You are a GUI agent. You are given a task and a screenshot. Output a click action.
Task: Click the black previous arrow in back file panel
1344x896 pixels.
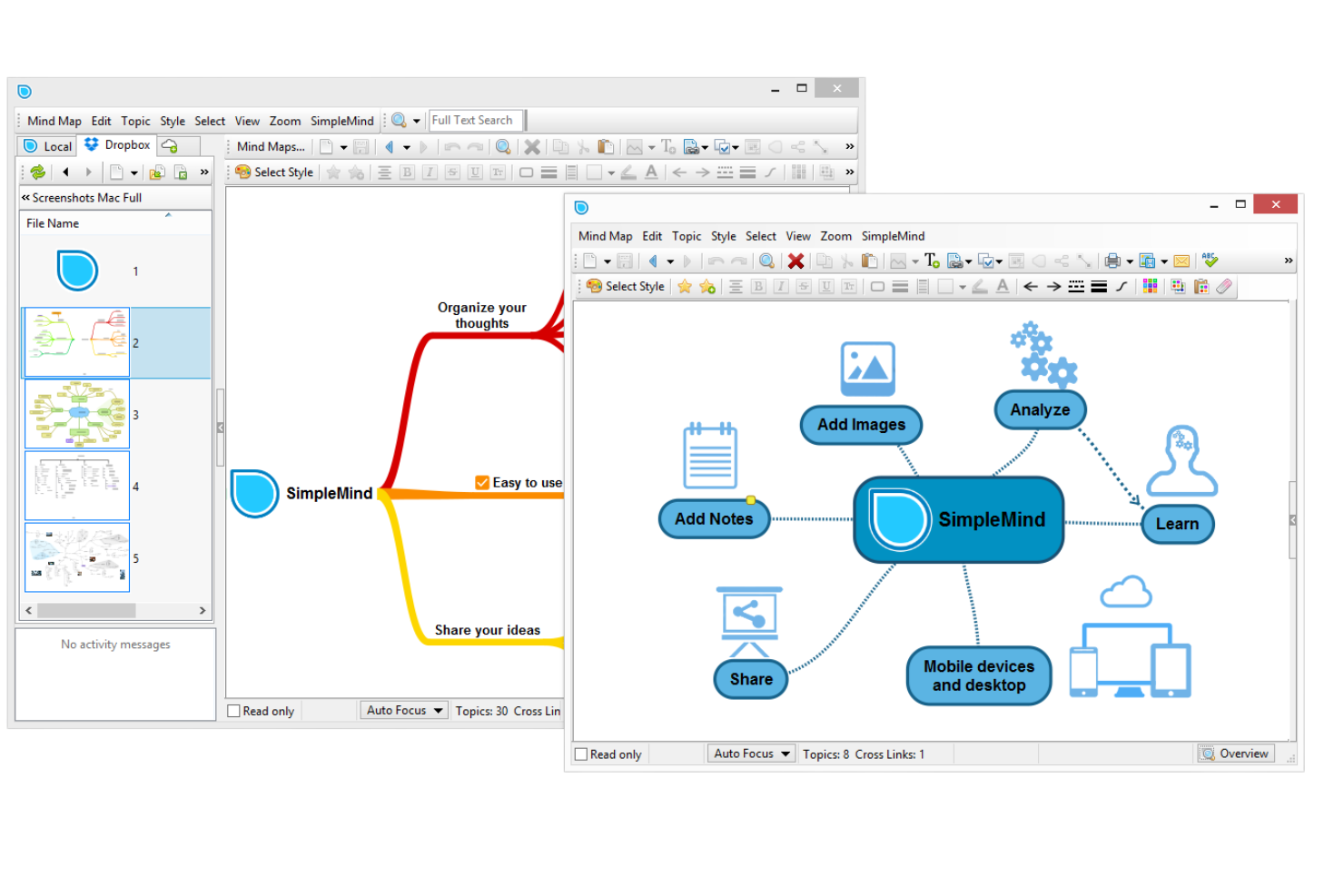click(x=65, y=172)
